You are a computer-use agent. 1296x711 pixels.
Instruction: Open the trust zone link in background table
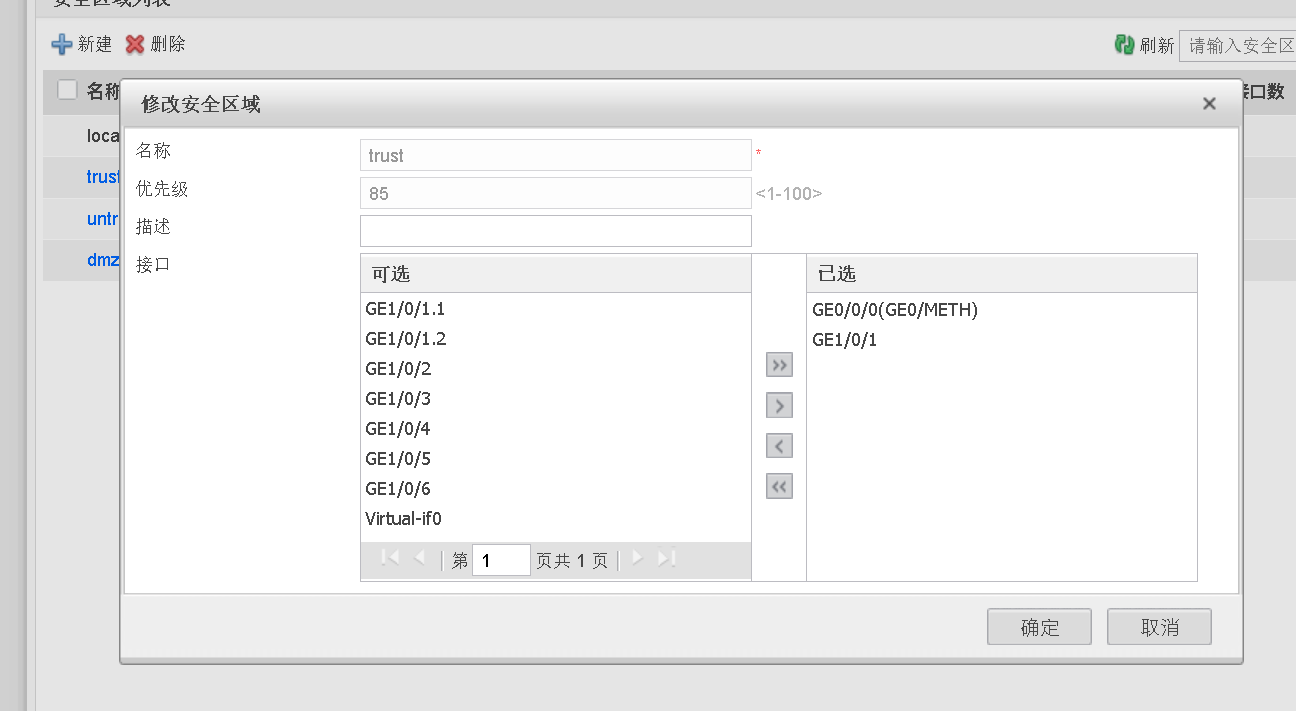[103, 177]
